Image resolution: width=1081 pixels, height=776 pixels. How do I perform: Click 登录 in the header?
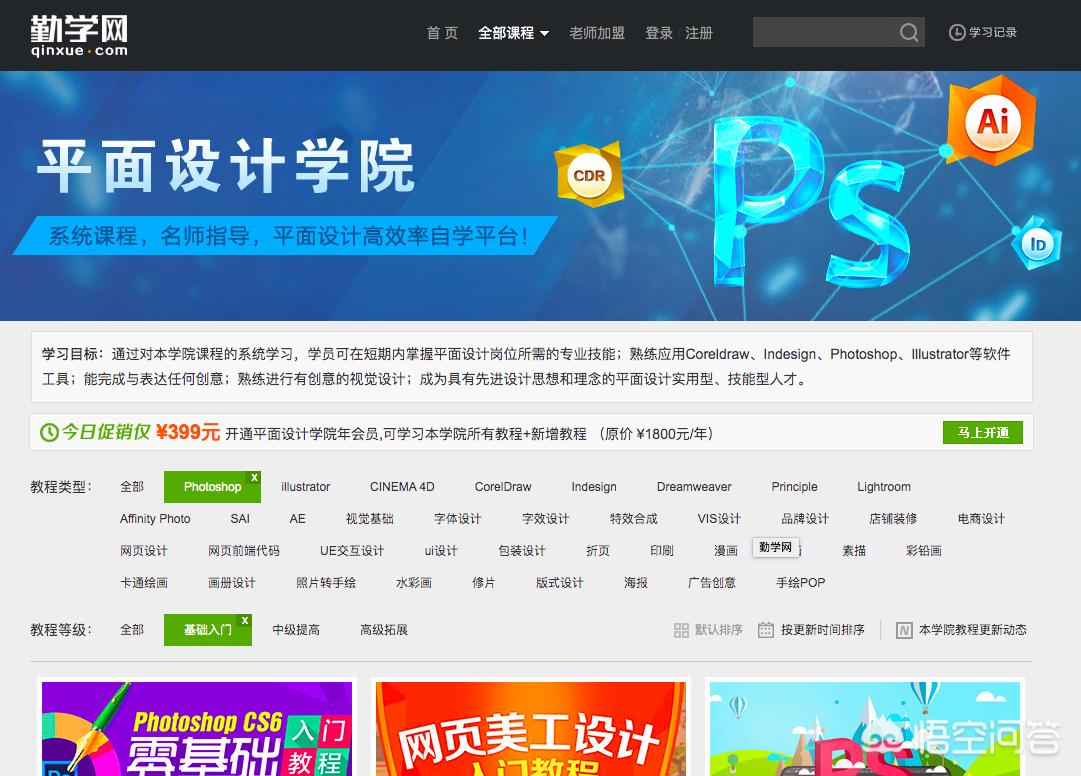click(x=658, y=33)
